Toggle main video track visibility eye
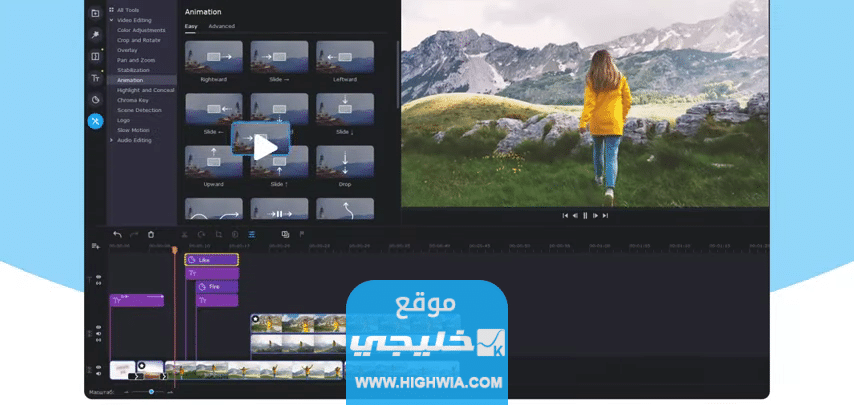The height and width of the screenshot is (405, 854). pos(99,368)
